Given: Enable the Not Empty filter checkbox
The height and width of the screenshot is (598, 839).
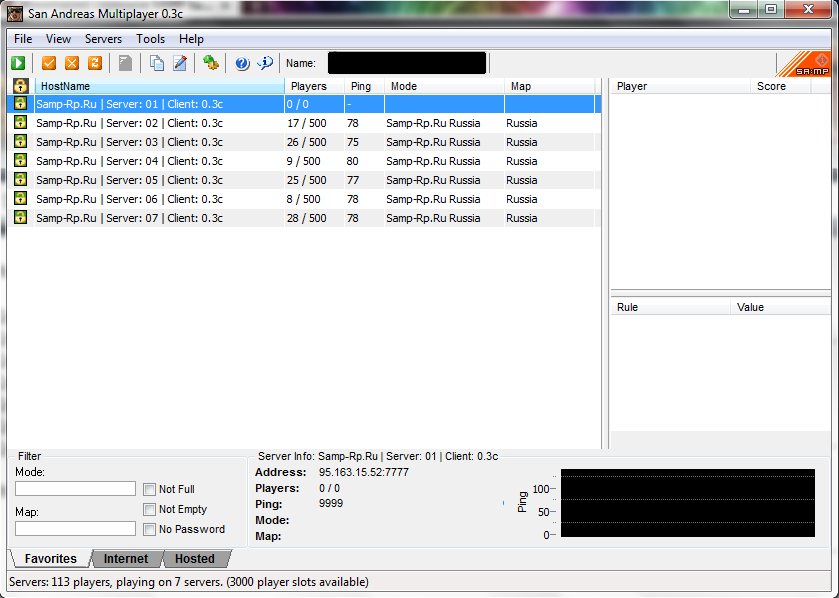Looking at the screenshot, I should pos(149,509).
